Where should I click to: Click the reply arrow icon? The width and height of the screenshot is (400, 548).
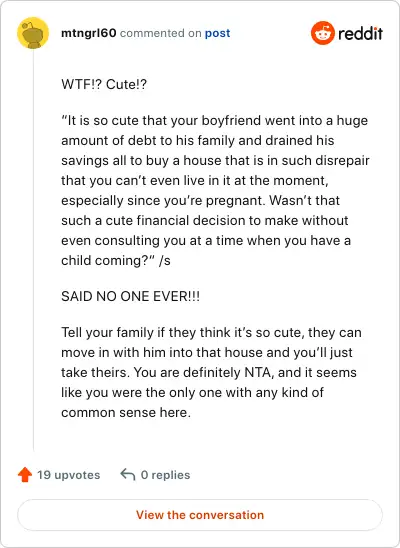pyautogui.click(x=128, y=475)
